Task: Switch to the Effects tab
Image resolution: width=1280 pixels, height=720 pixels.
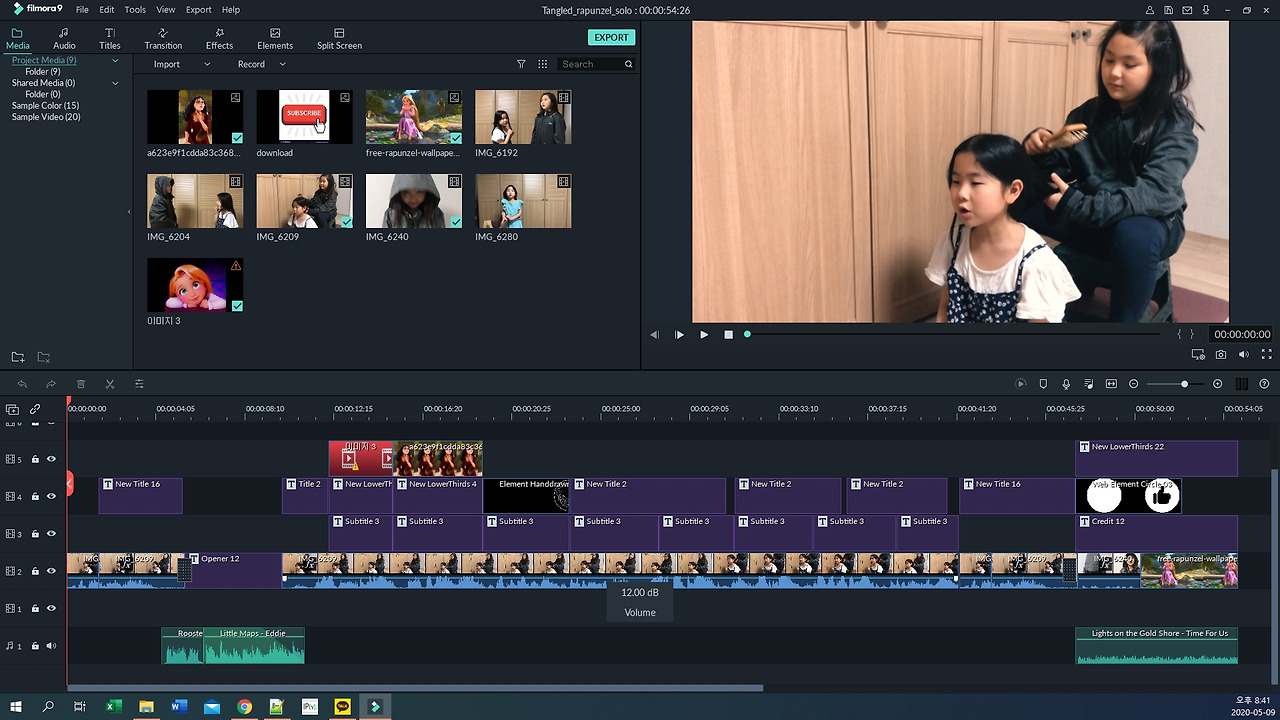Action: (219, 39)
